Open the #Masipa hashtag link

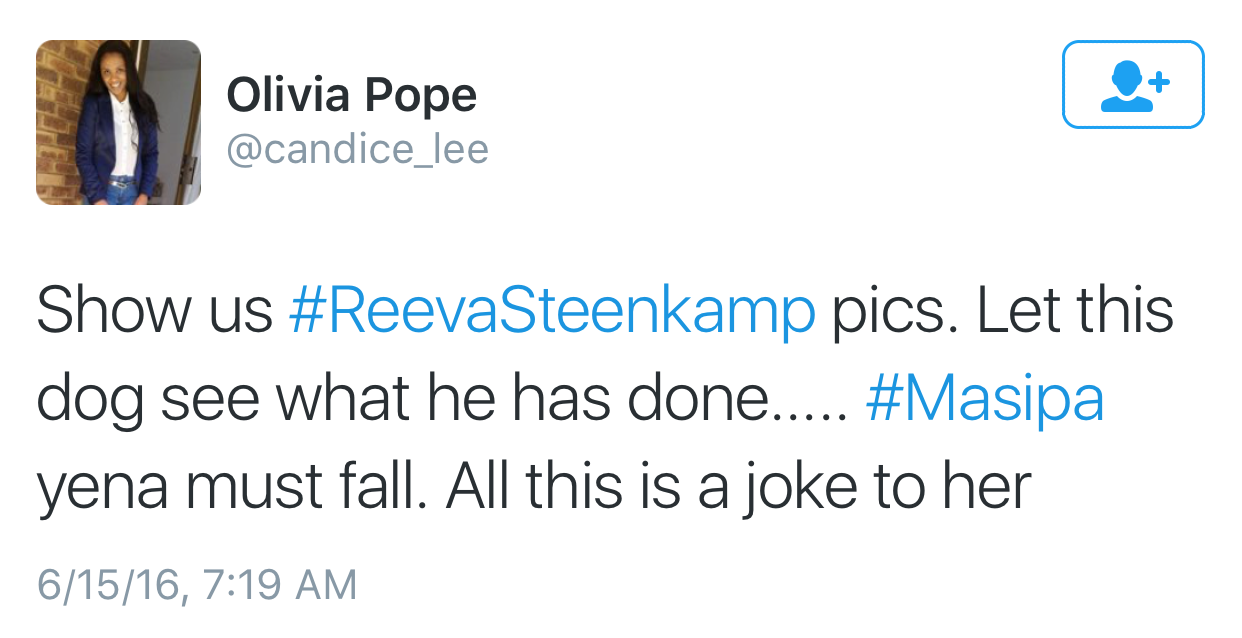pos(984,398)
